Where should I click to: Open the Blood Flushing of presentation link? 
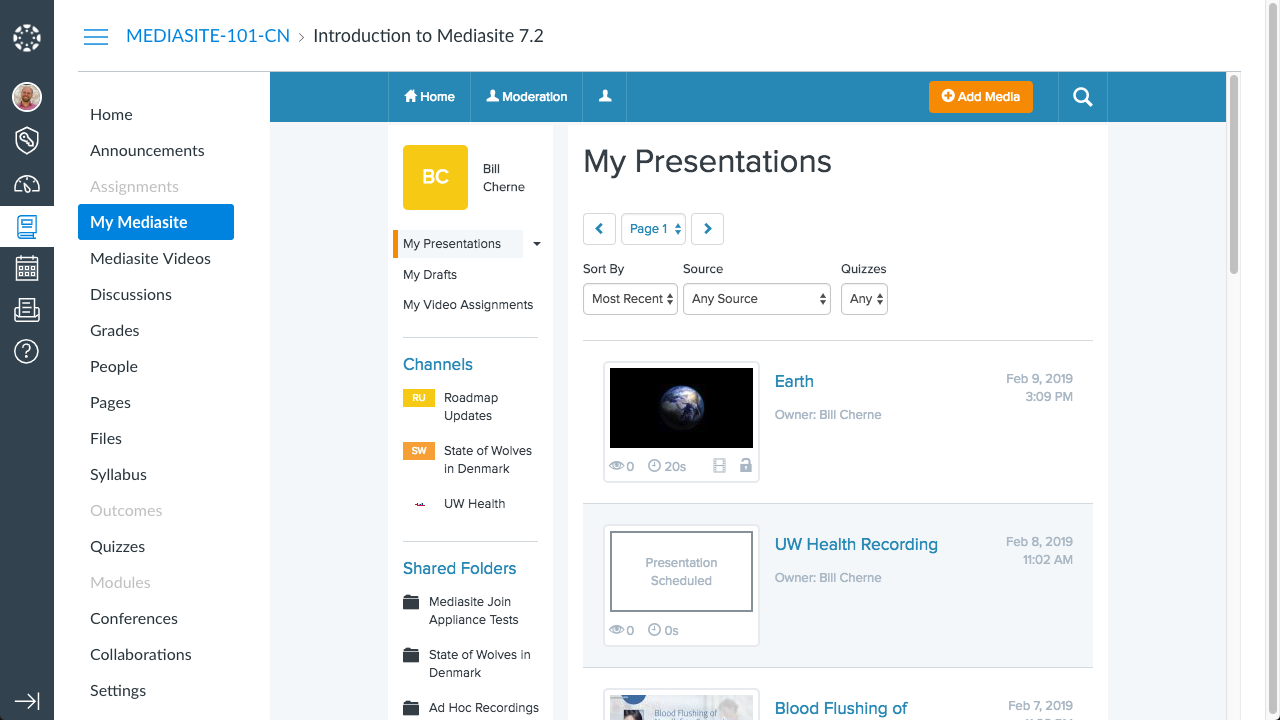click(x=841, y=708)
